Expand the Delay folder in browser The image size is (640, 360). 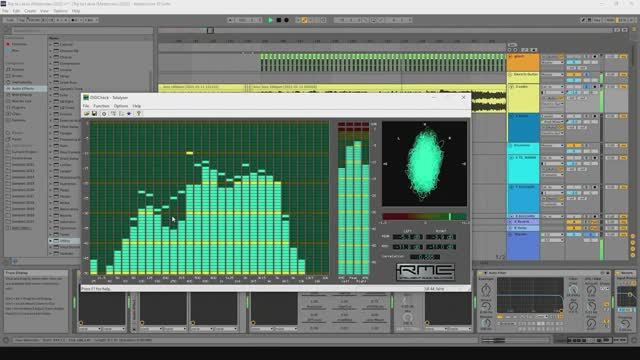point(51,76)
